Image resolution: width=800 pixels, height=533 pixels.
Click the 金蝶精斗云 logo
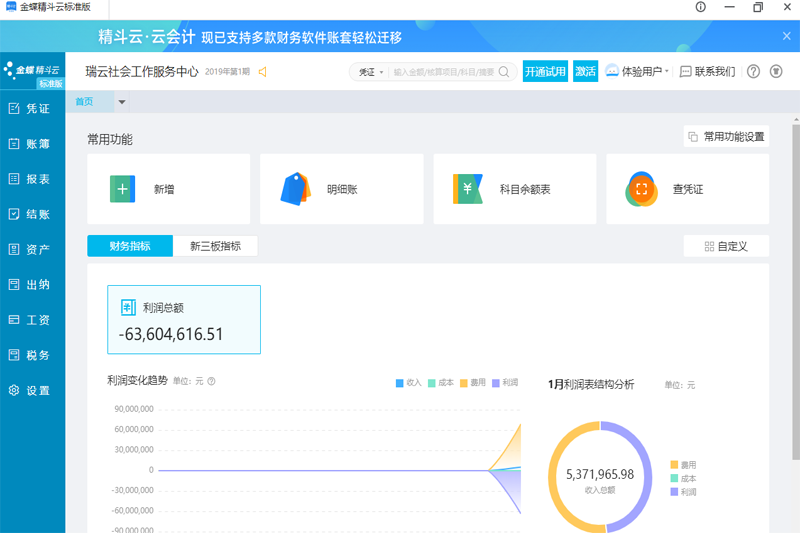point(33,71)
